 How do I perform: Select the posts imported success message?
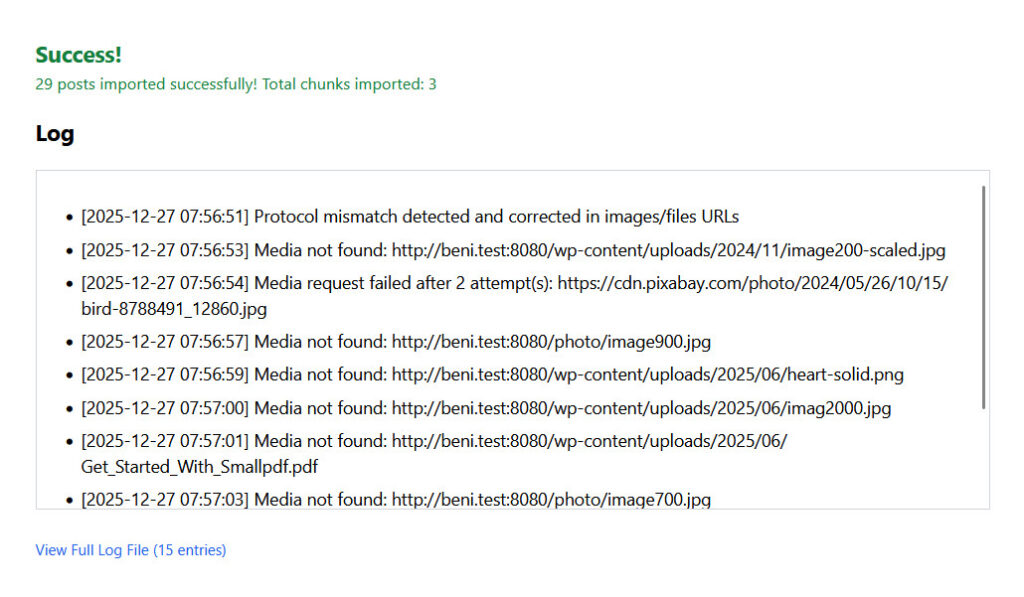pyautogui.click(x=235, y=84)
